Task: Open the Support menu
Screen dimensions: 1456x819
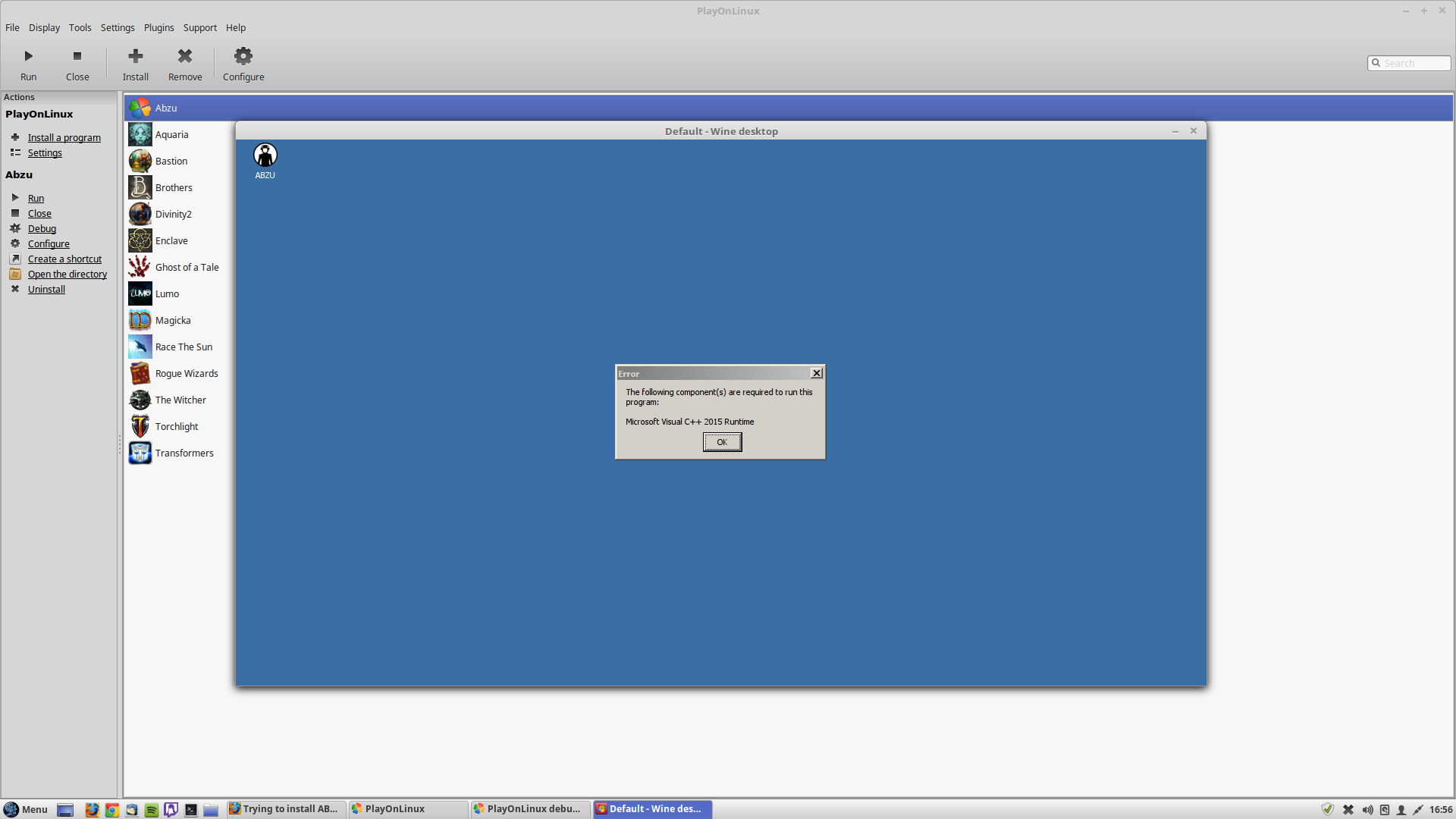Action: pyautogui.click(x=199, y=27)
